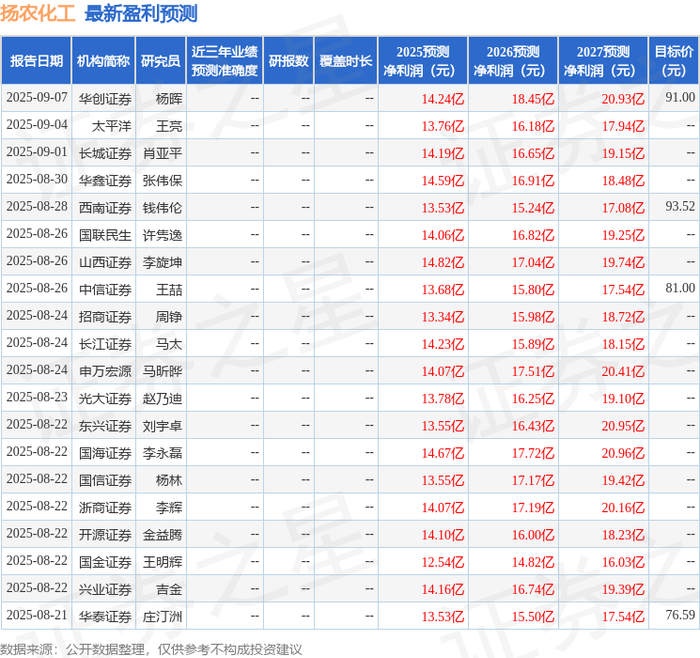Select the 申万宏源 institution cell

click(x=105, y=371)
